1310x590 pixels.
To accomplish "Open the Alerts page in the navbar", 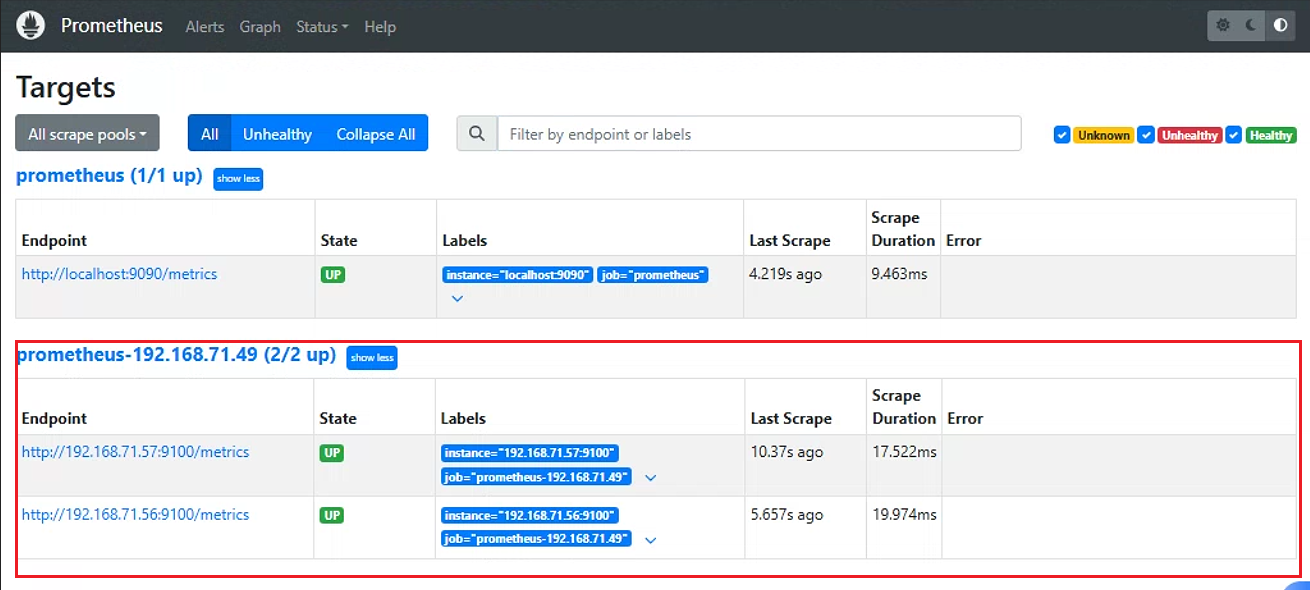I will (205, 27).
